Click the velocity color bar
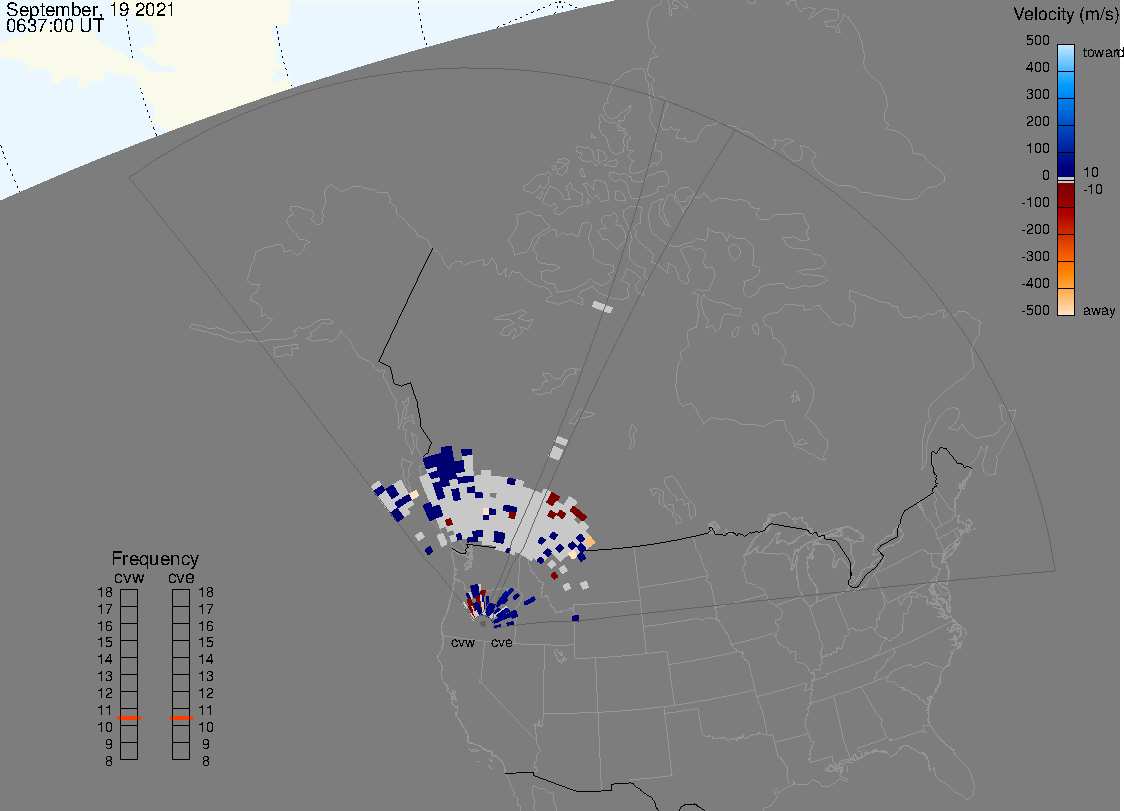This screenshot has height=811, width=1124. tap(1066, 180)
